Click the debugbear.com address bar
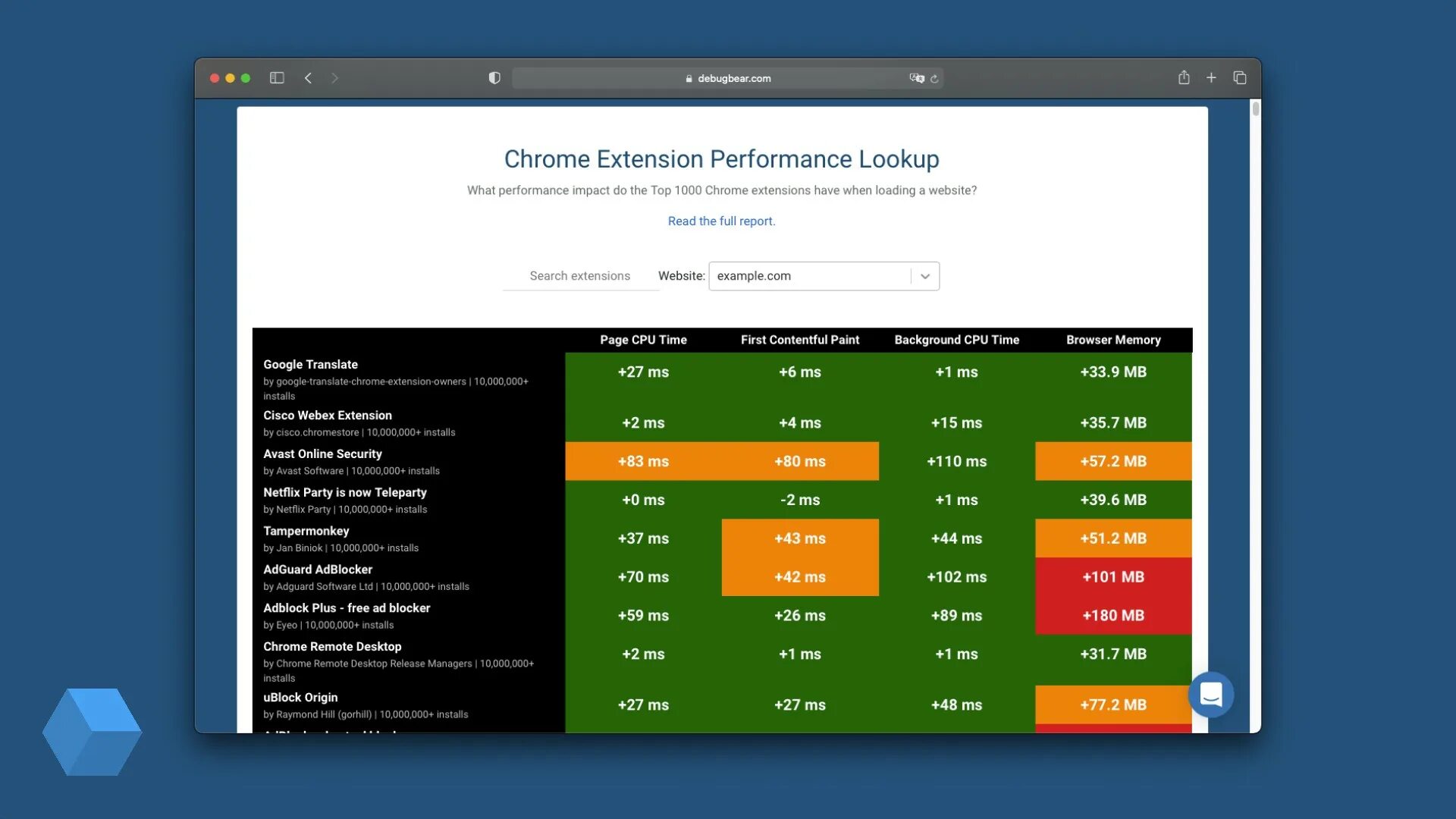The height and width of the screenshot is (819, 1456). (x=727, y=78)
